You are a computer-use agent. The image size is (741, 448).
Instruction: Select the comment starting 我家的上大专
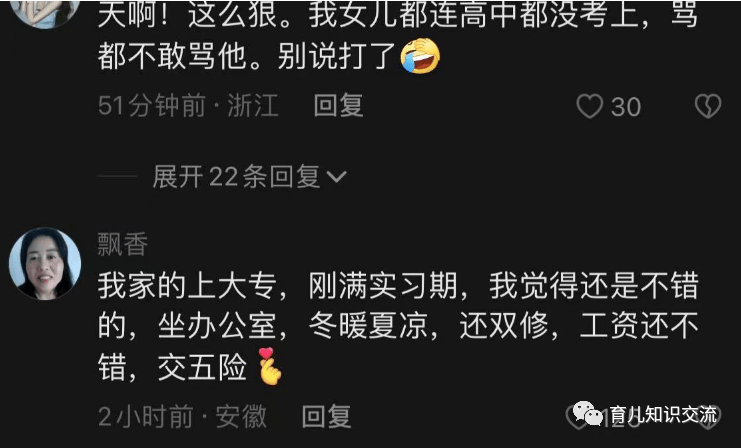(x=398, y=327)
